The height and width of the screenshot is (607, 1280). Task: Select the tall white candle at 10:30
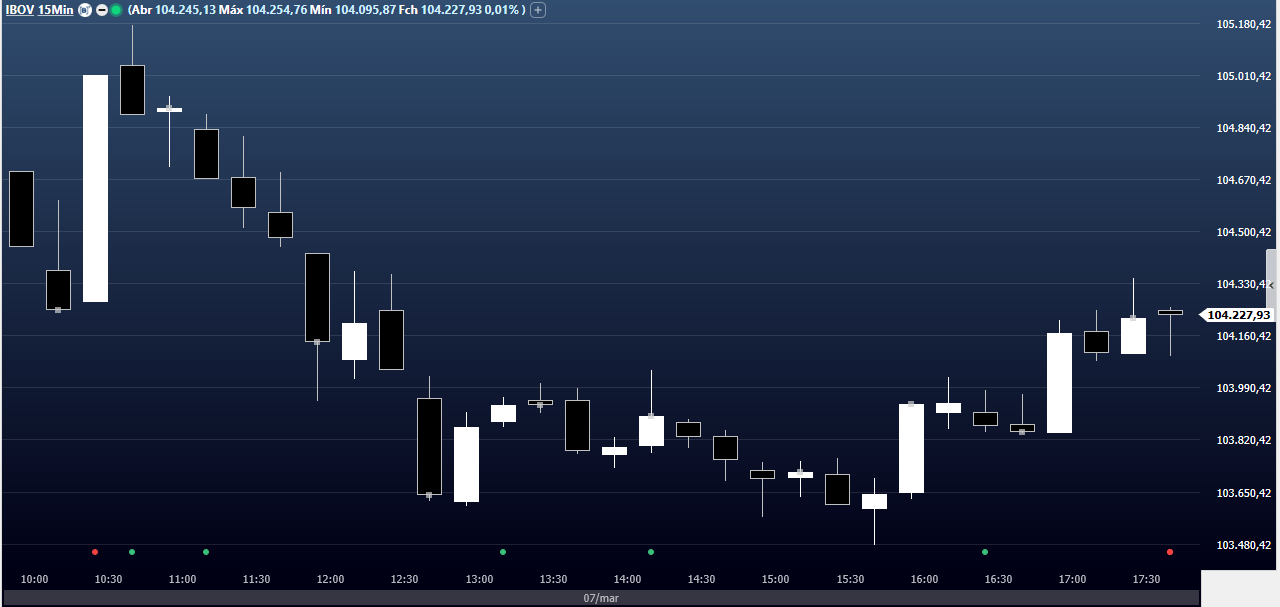point(95,188)
